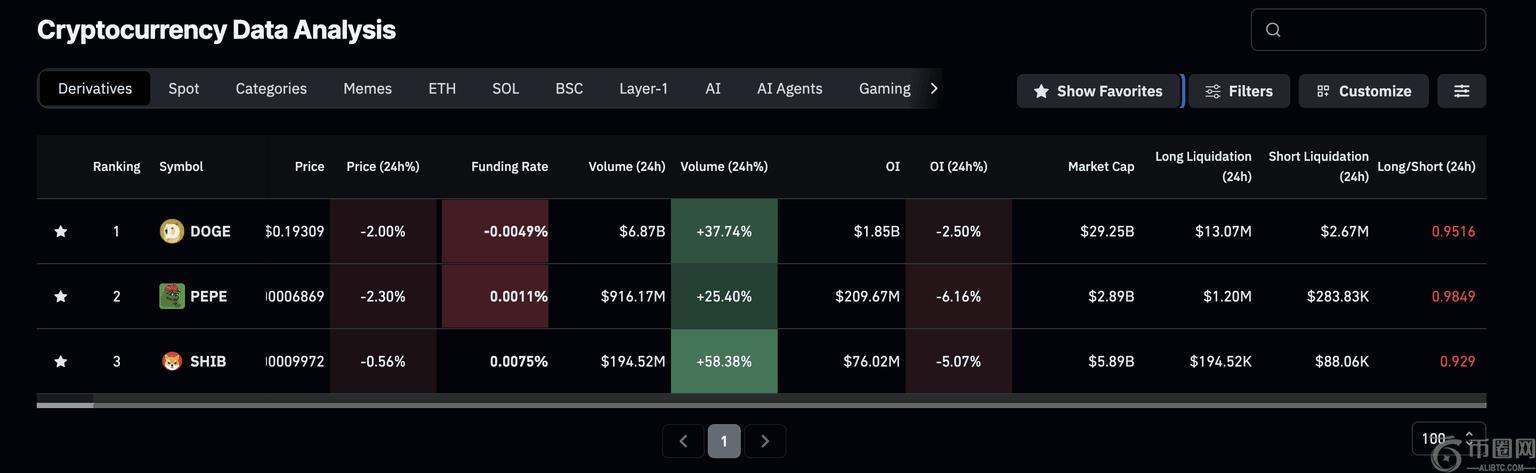Go to the previous page arrow

pos(683,441)
